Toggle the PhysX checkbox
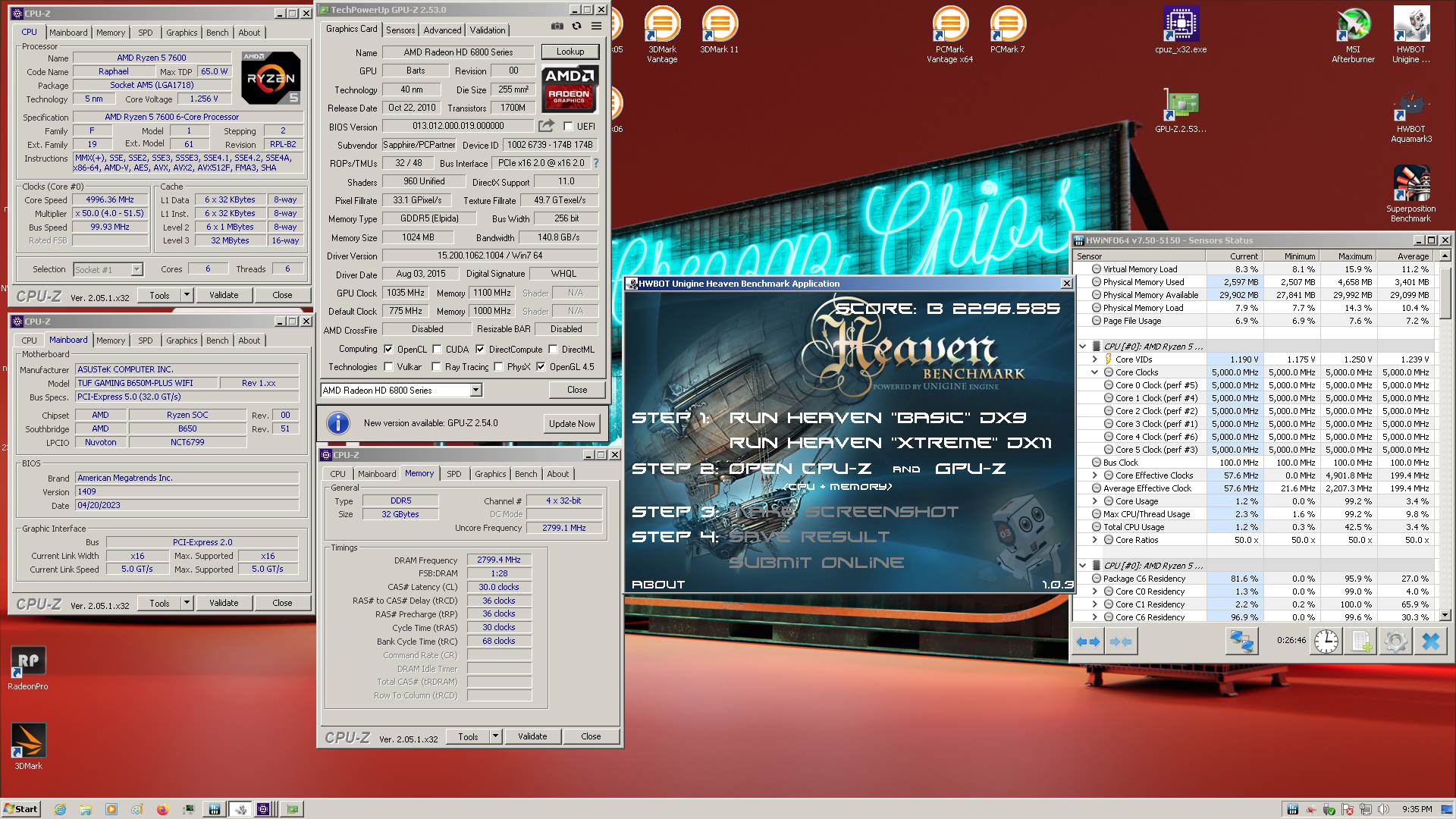The image size is (1456, 819). [x=498, y=367]
